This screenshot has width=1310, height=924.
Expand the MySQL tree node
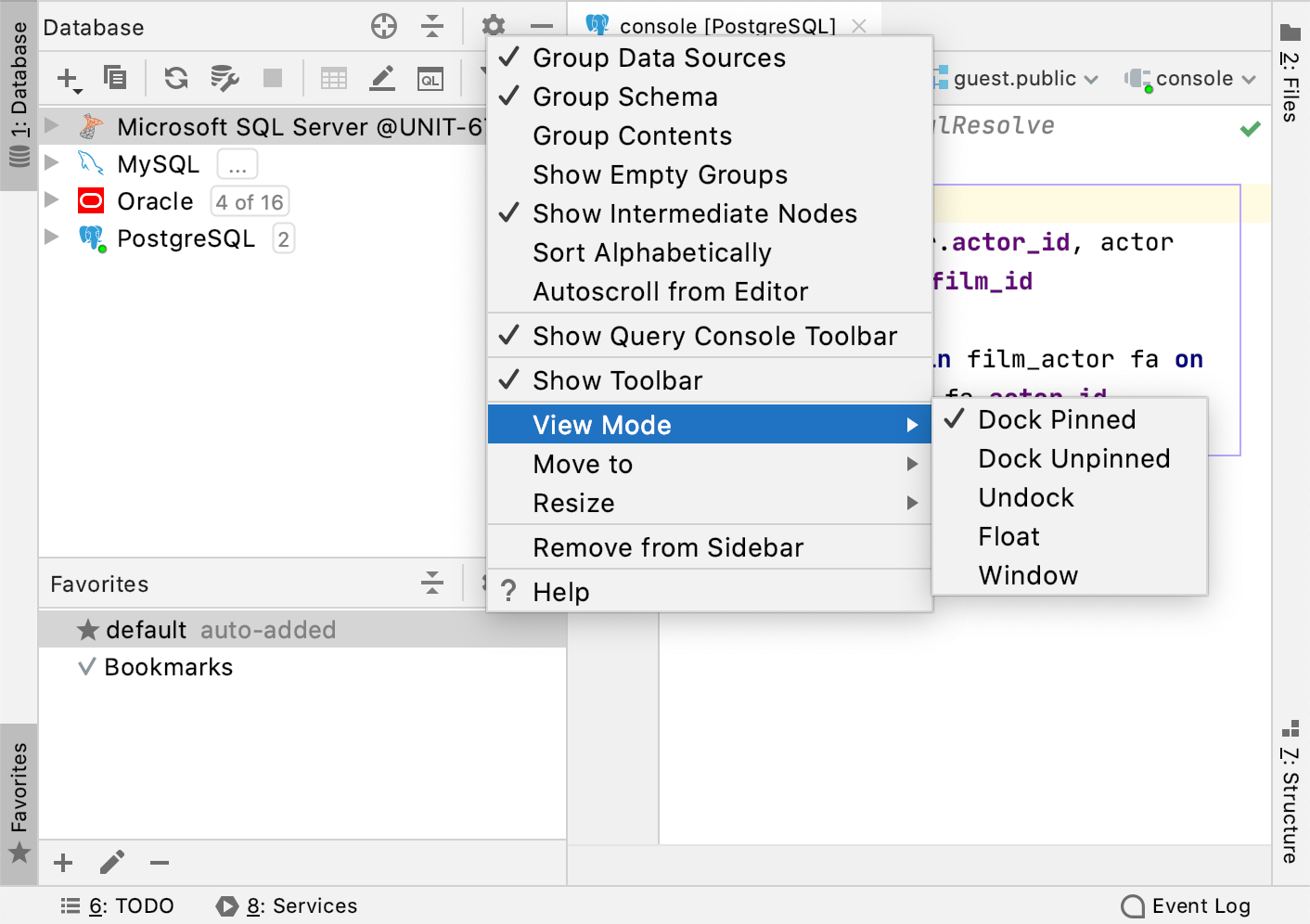(52, 162)
